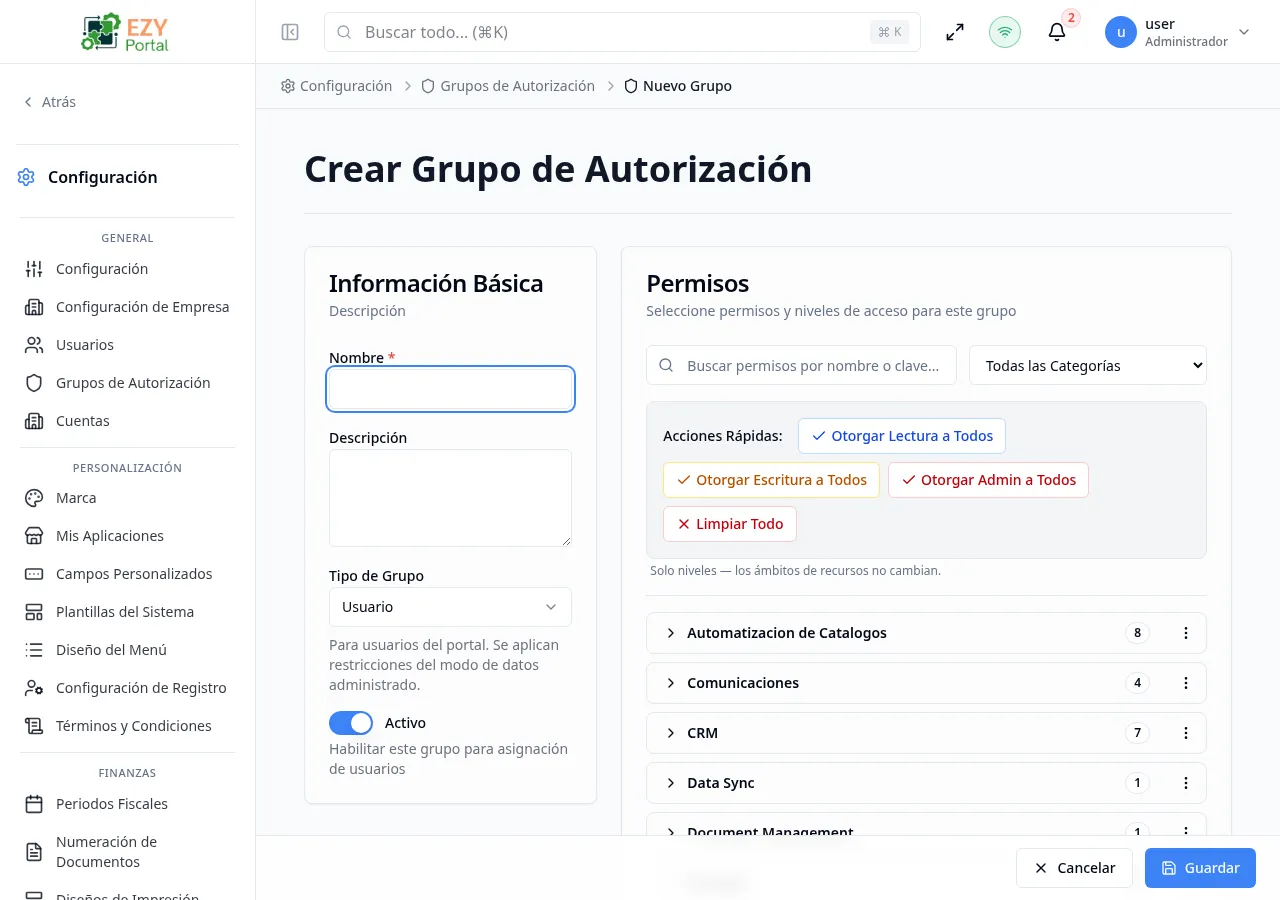This screenshot has width=1280, height=900.
Task: Open options menu for Comunicaciones row
Action: click(x=1186, y=683)
